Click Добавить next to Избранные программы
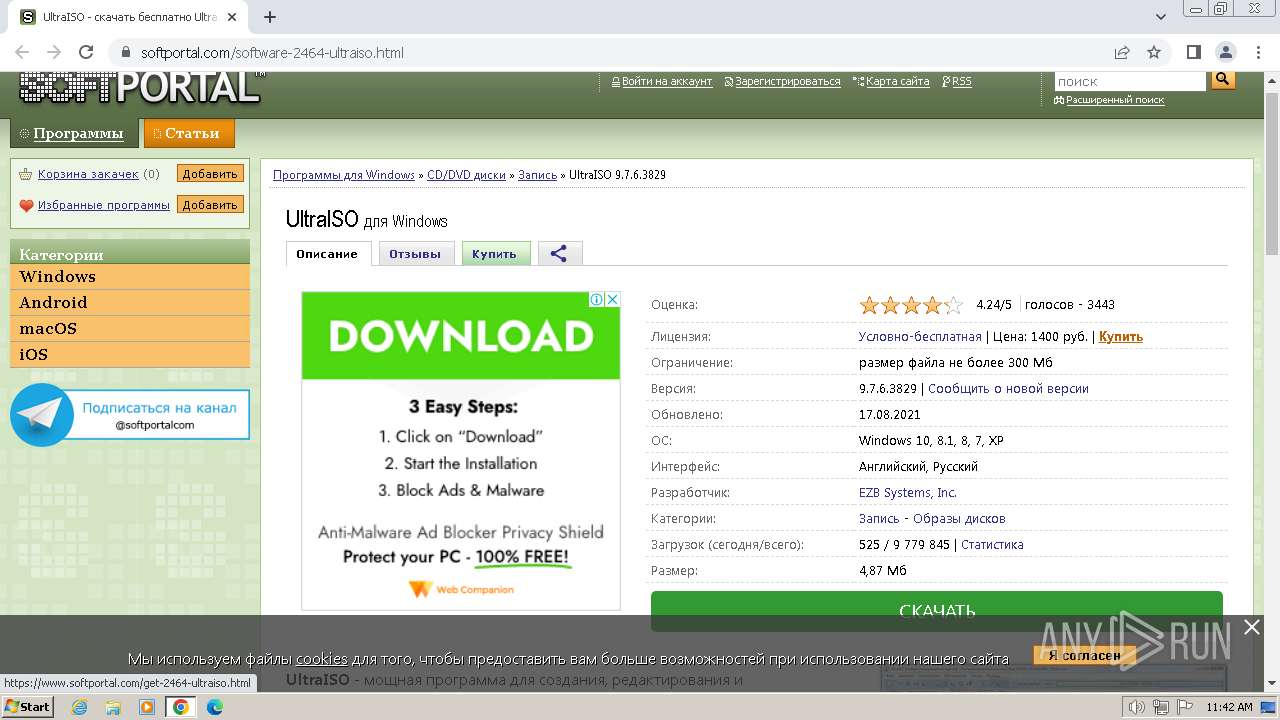This screenshot has height=720, width=1280. pyautogui.click(x=210, y=205)
